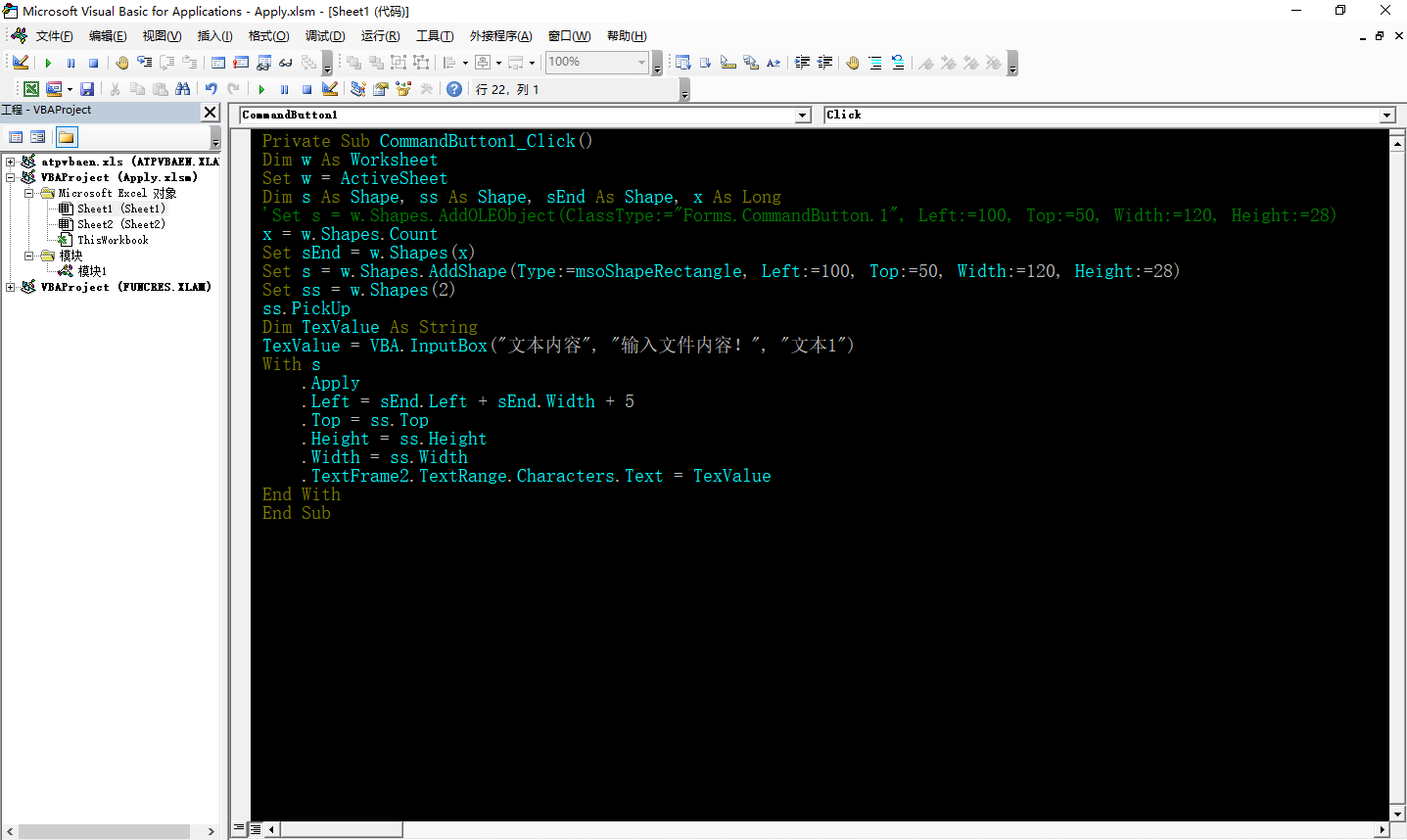The height and width of the screenshot is (840, 1407).
Task: Collapse the Microsoft Excel 对象 folder
Action: tap(28, 193)
